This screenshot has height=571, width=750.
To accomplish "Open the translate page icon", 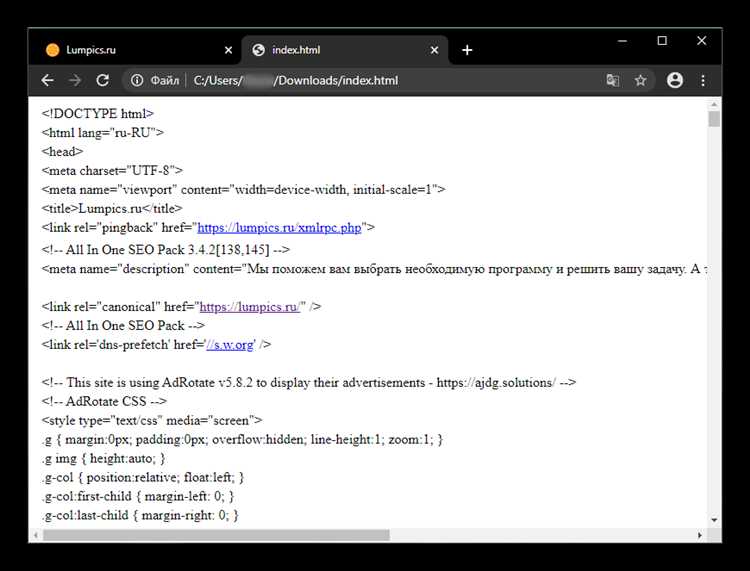I will coord(612,80).
